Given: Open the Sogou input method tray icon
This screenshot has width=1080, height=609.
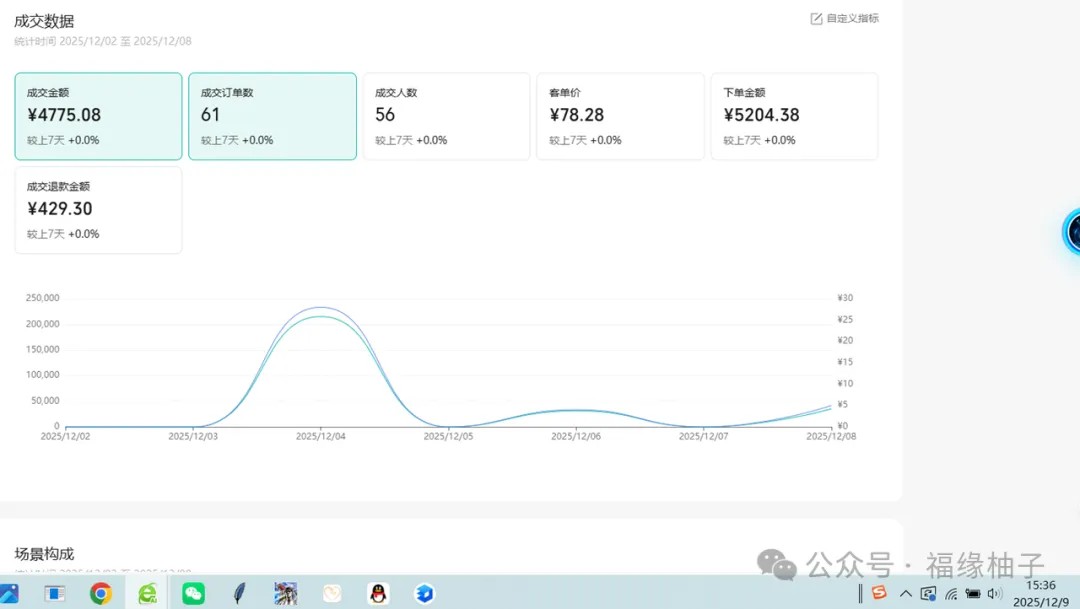Looking at the screenshot, I should [x=879, y=593].
